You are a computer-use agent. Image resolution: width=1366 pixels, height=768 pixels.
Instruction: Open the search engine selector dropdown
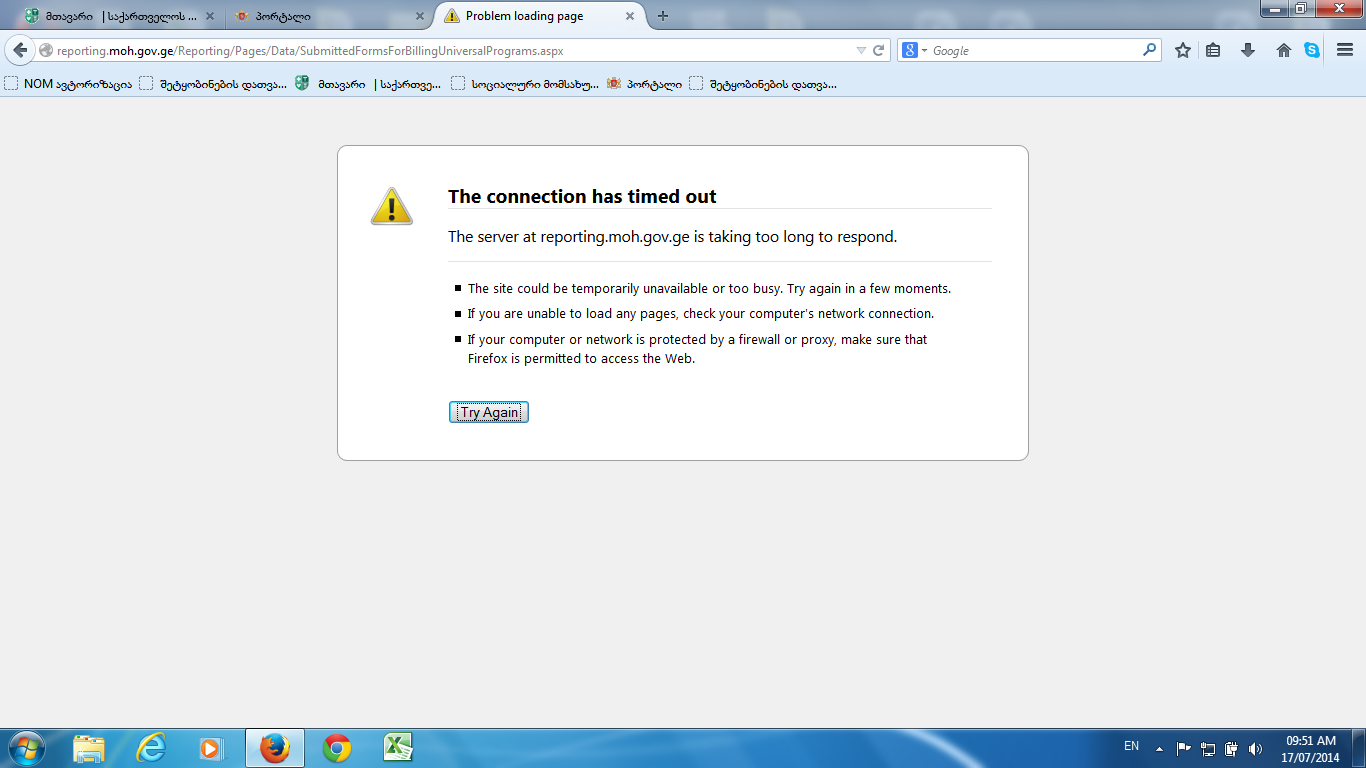915,50
